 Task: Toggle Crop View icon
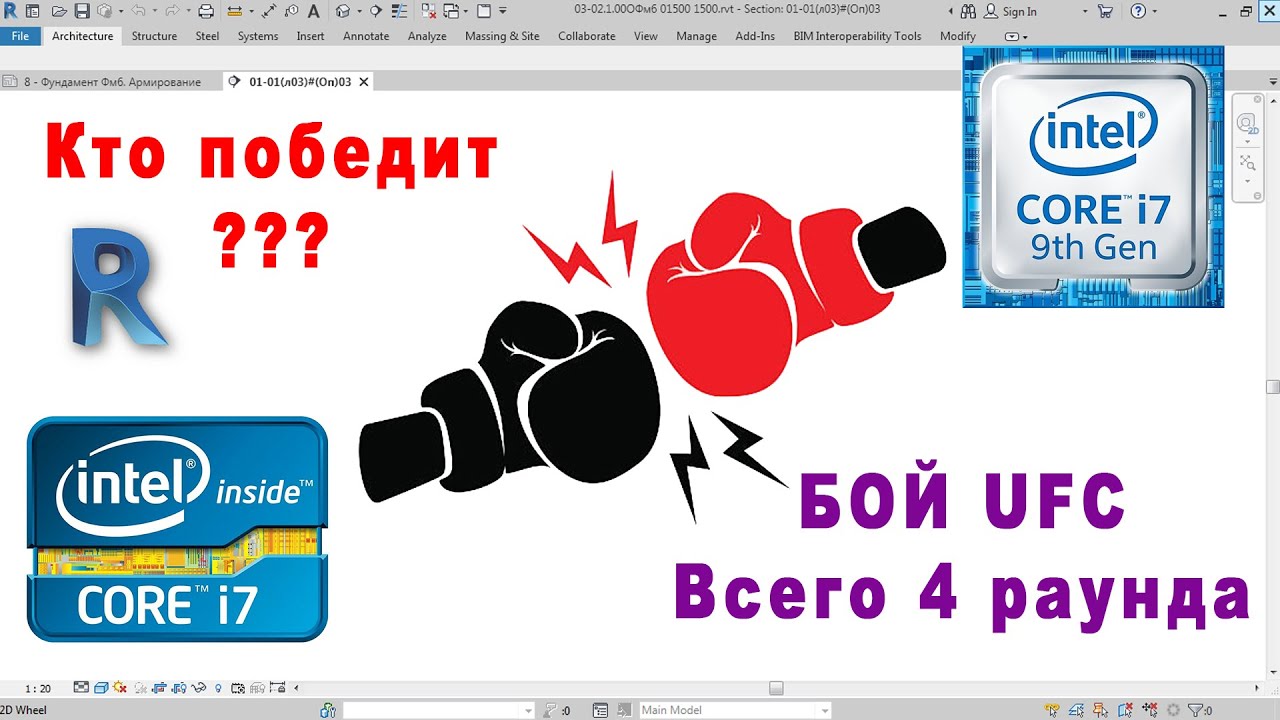[160, 688]
